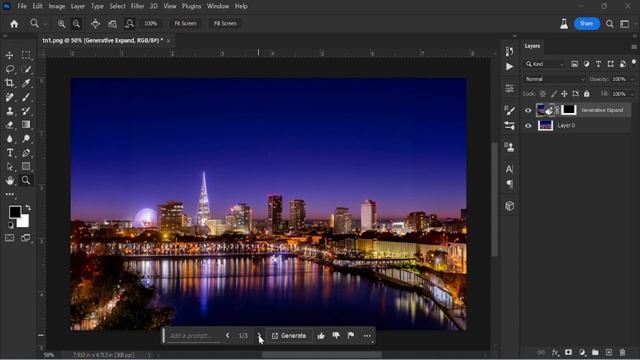
Task: Flag the generated result
Action: [x=351, y=336]
